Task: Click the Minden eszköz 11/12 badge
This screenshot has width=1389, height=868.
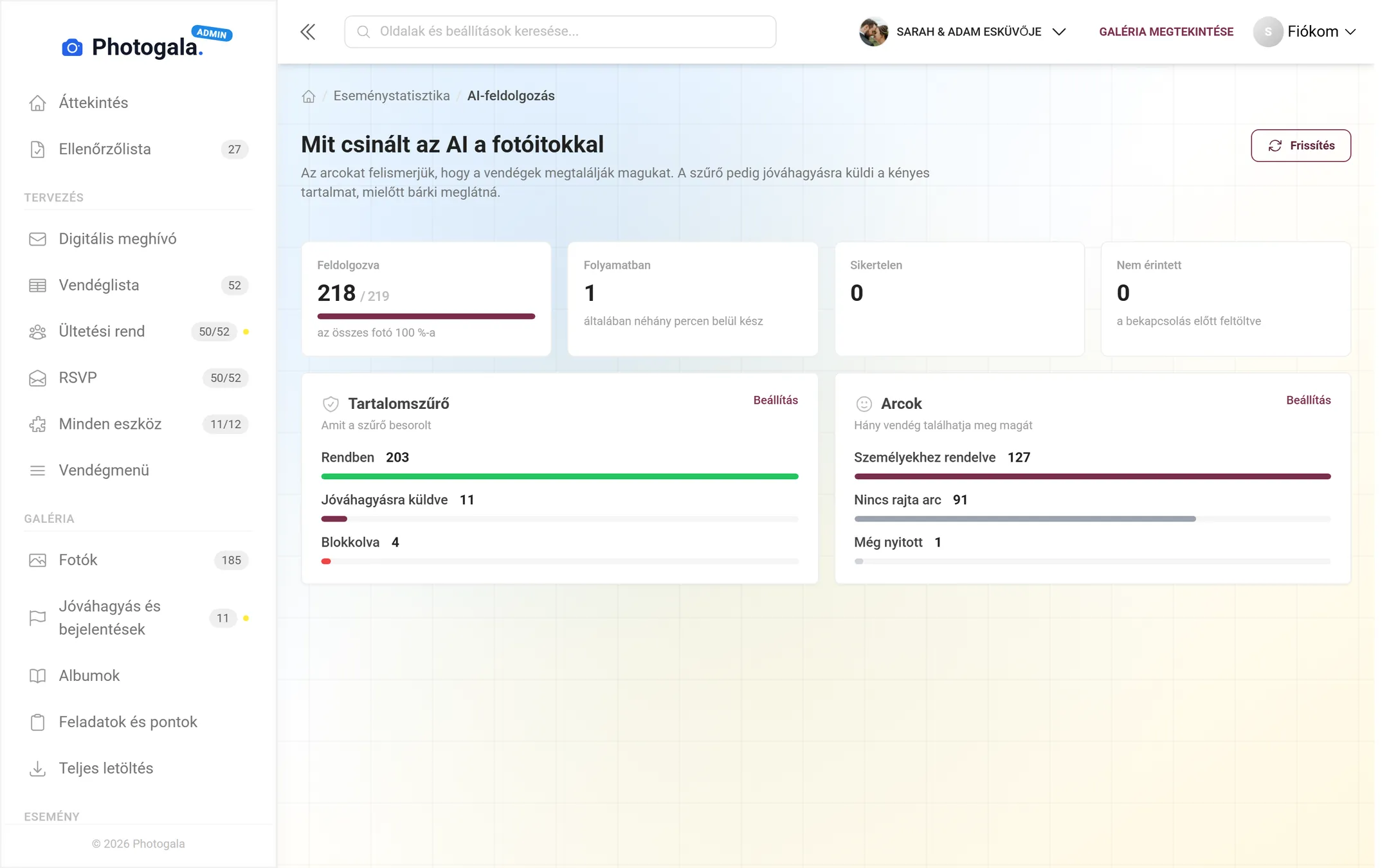Action: click(x=226, y=424)
